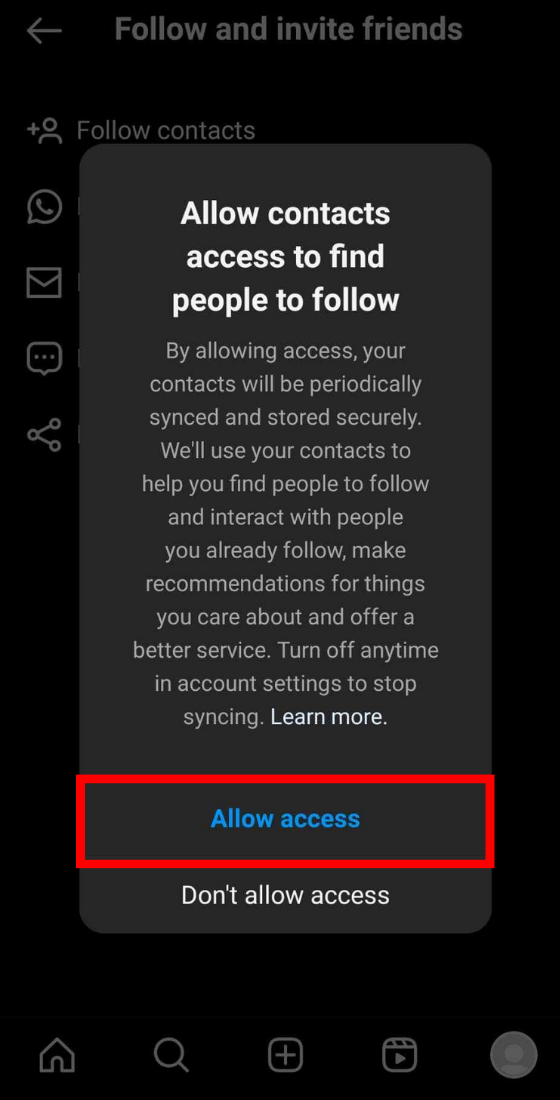
Task: Tap the dialog heading about contacts access
Action: click(285, 257)
